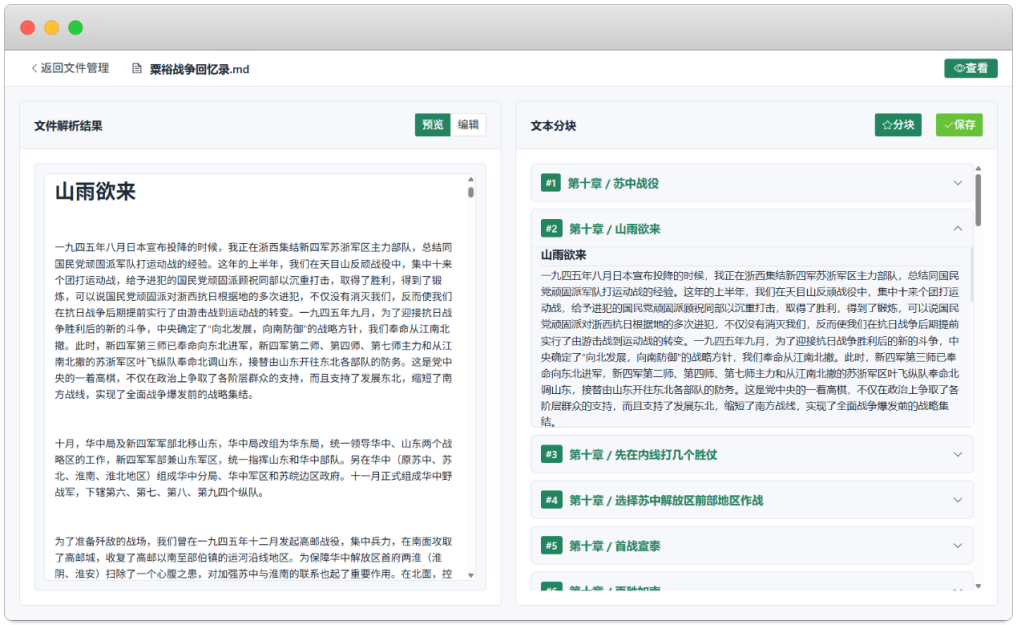Click the green 保存 button
Image resolution: width=1017 pixels, height=625 pixels.
[959, 125]
